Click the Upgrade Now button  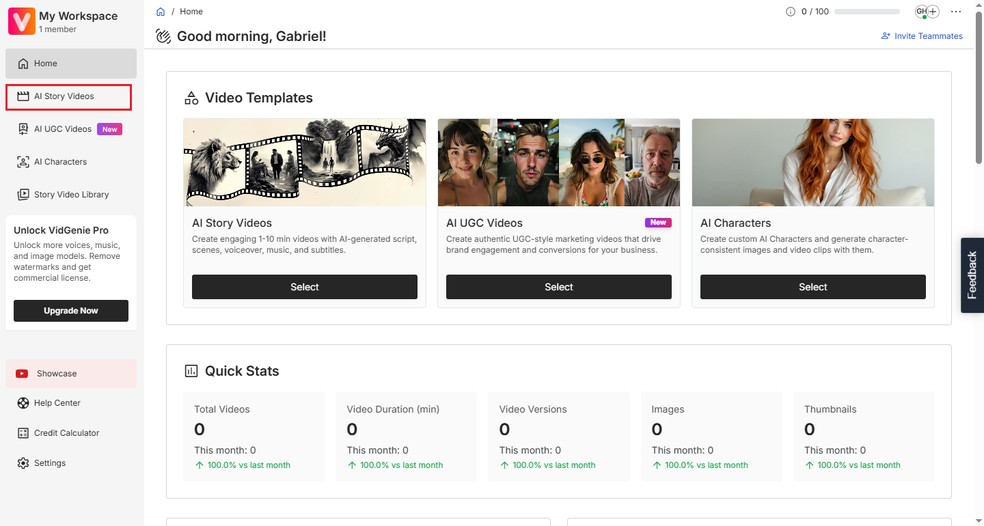point(71,311)
